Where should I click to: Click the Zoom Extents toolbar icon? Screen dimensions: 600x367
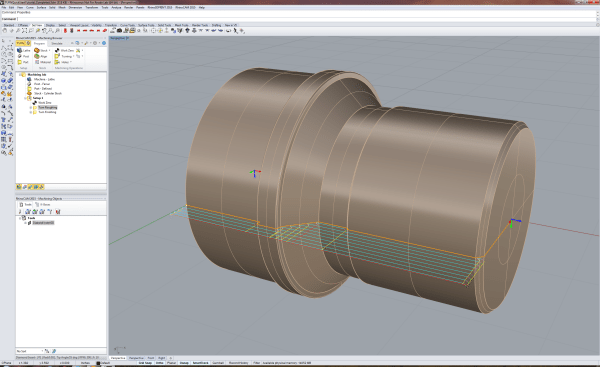coord(24,31)
